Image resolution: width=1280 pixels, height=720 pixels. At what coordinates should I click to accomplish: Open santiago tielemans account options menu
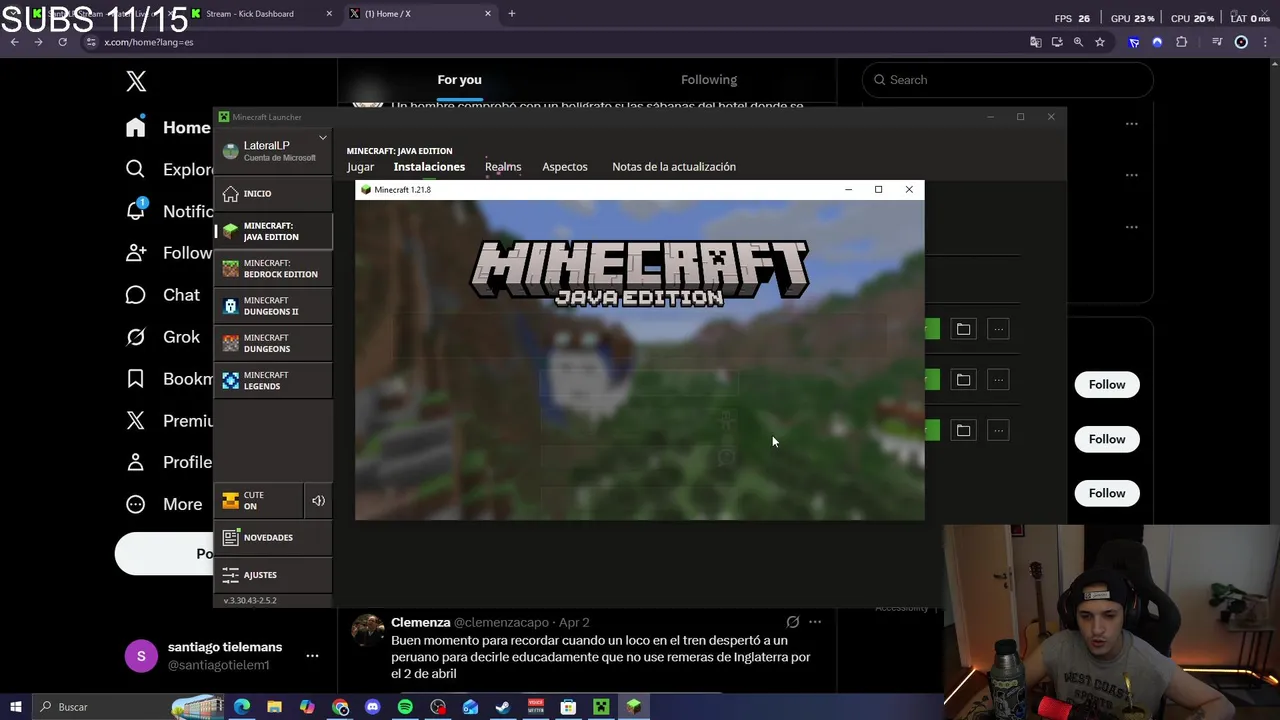point(312,656)
